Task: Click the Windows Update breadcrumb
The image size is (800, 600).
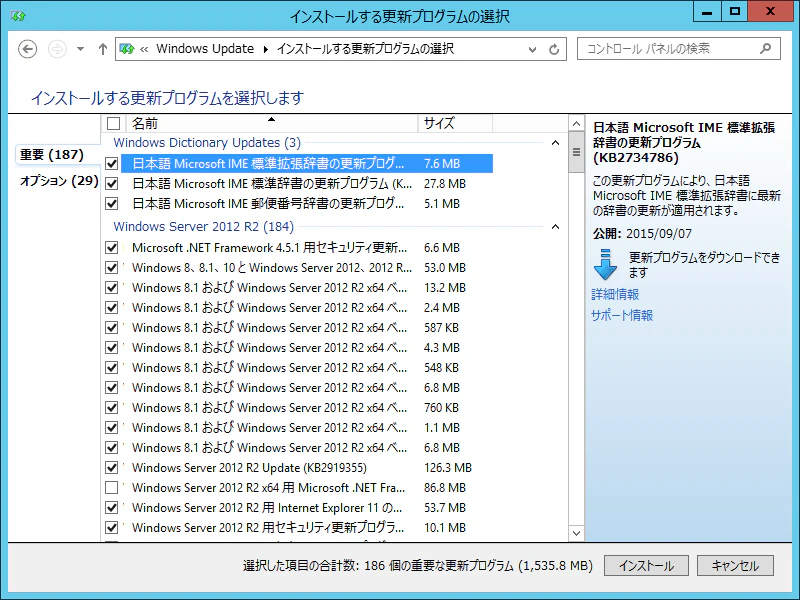Action: pos(205,49)
